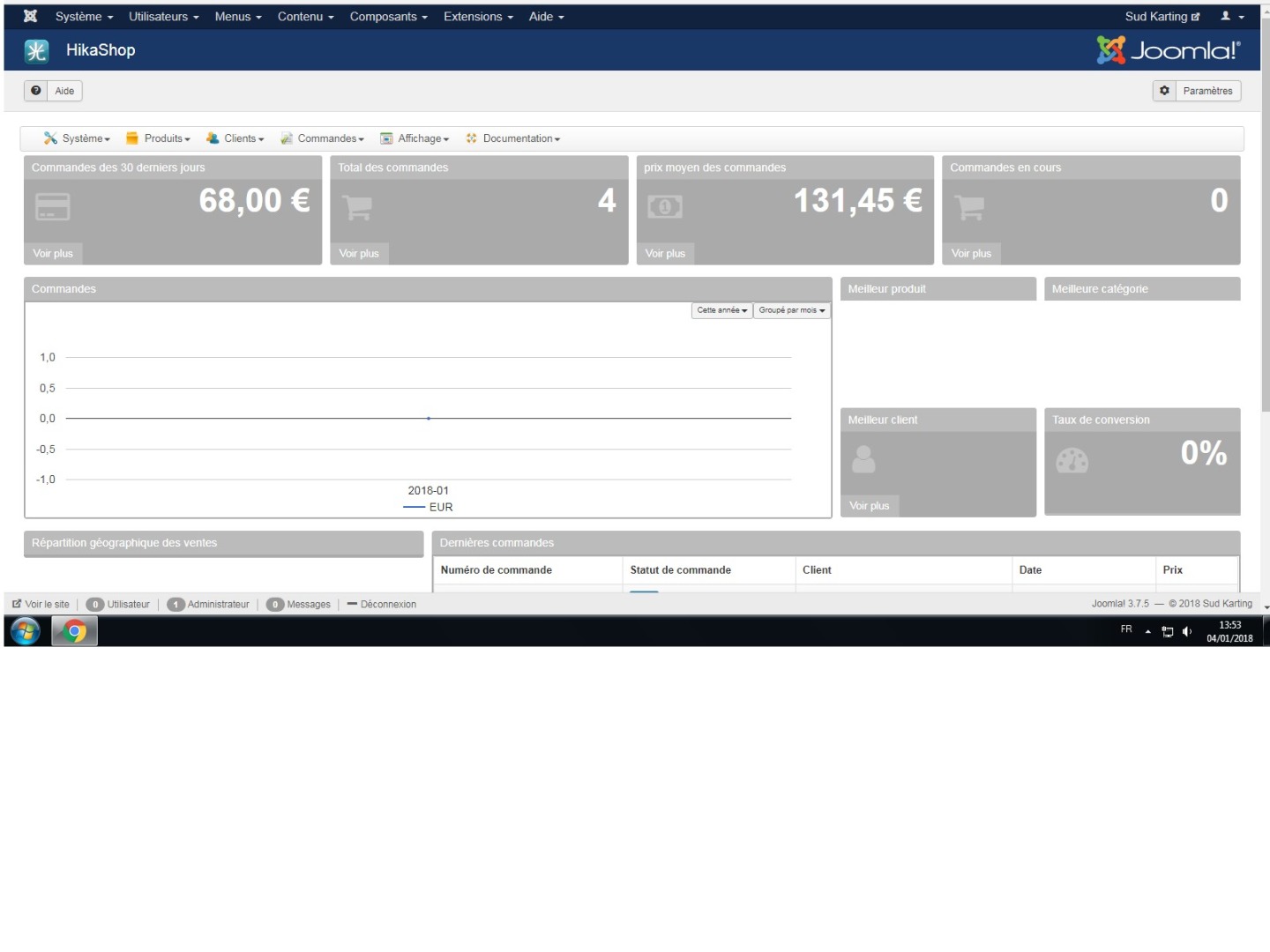Open the Groupé par mois dropdown
Screen dimensions: 1270x952
coord(792,310)
